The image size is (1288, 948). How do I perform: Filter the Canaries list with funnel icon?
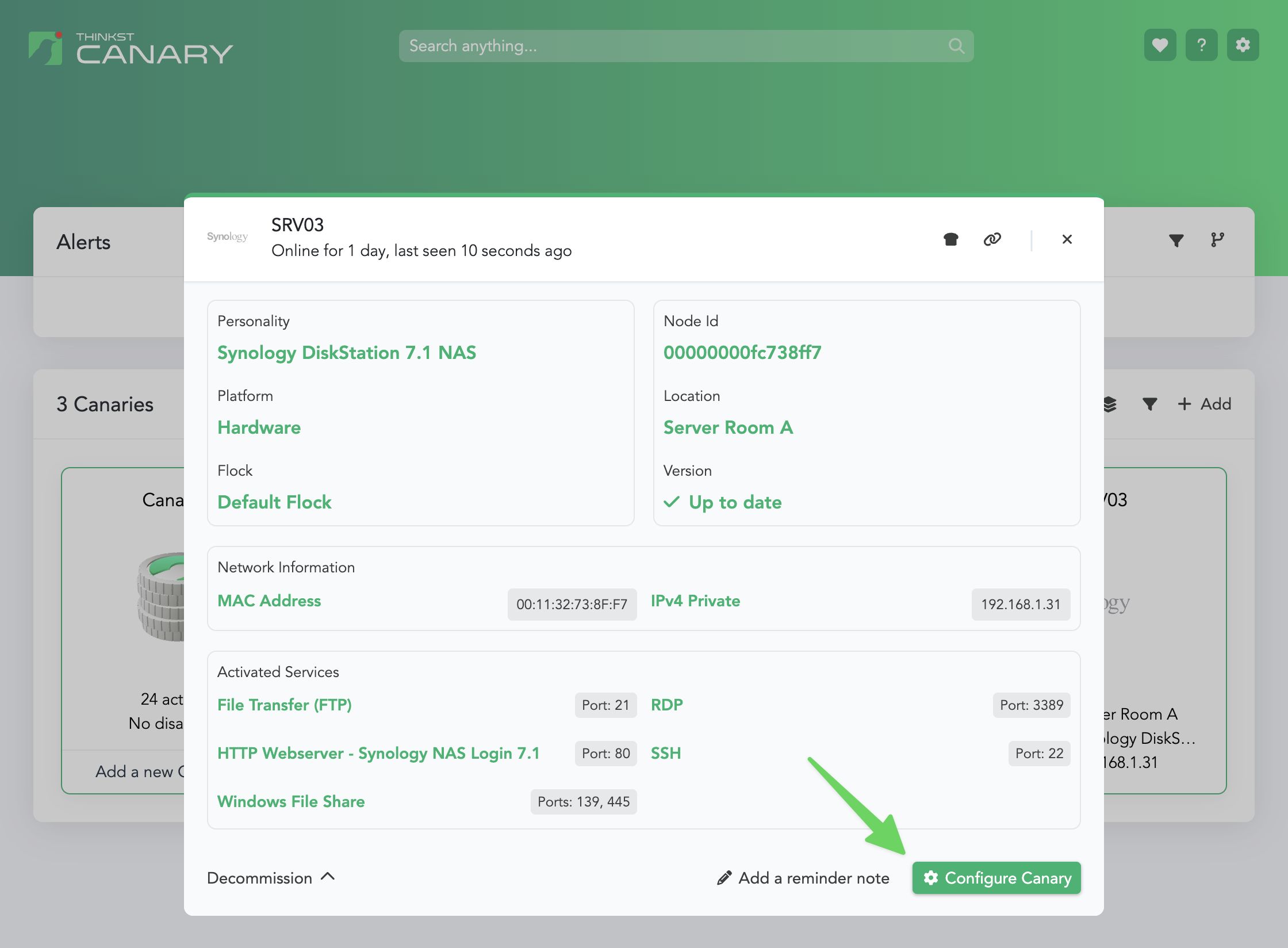[x=1149, y=404]
